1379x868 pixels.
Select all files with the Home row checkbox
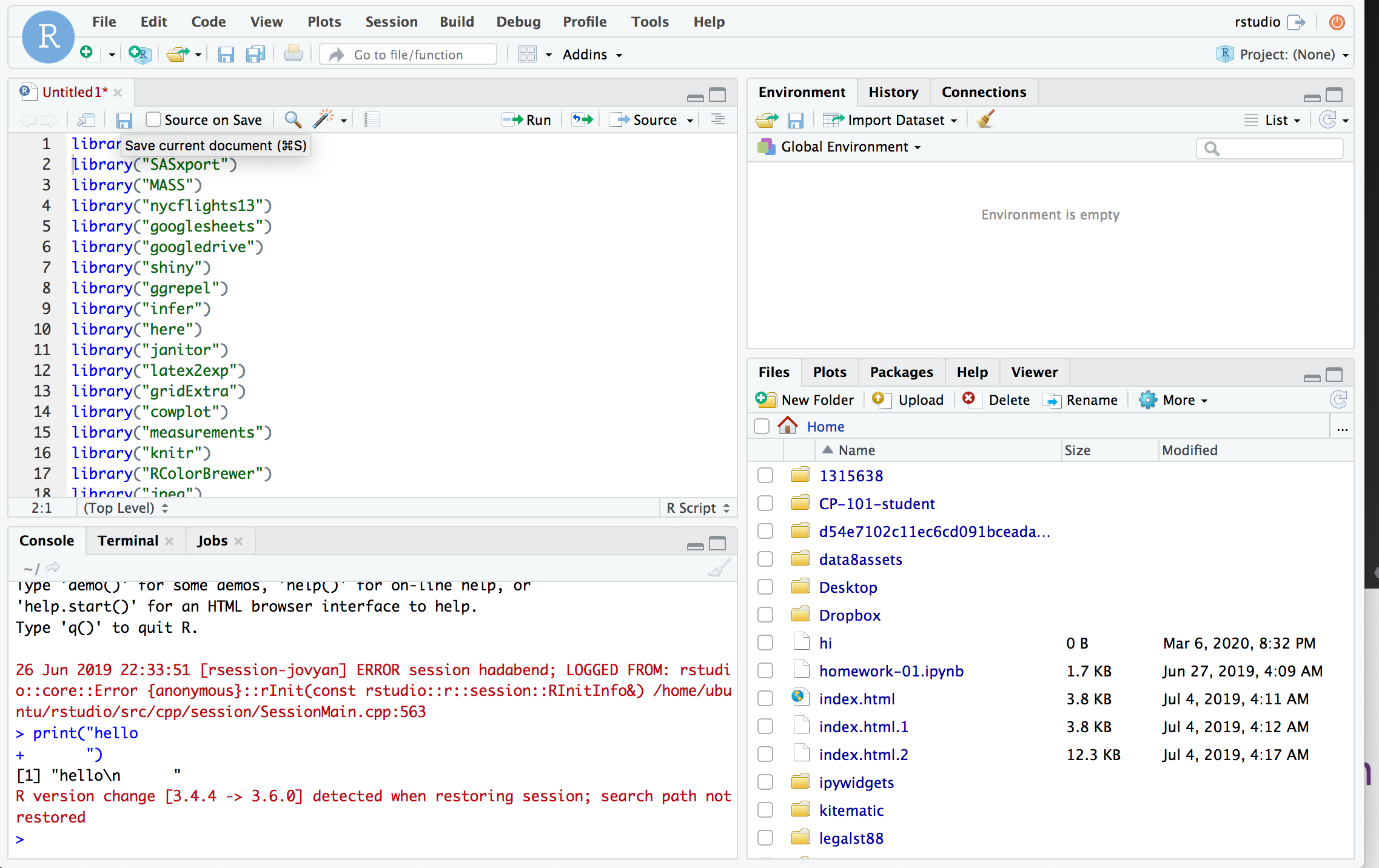coord(761,426)
